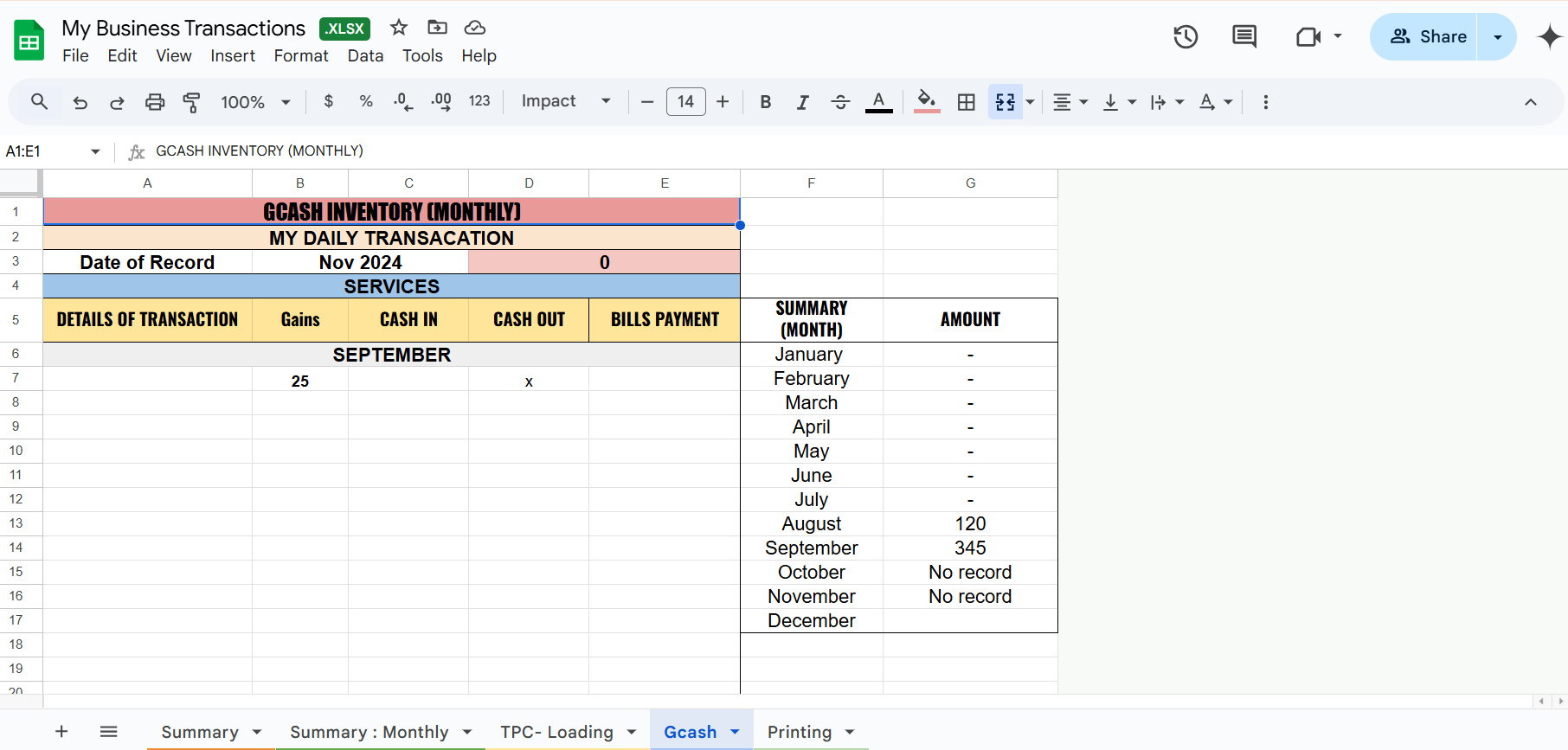Format selection as percent
1568x750 pixels.
(366, 101)
